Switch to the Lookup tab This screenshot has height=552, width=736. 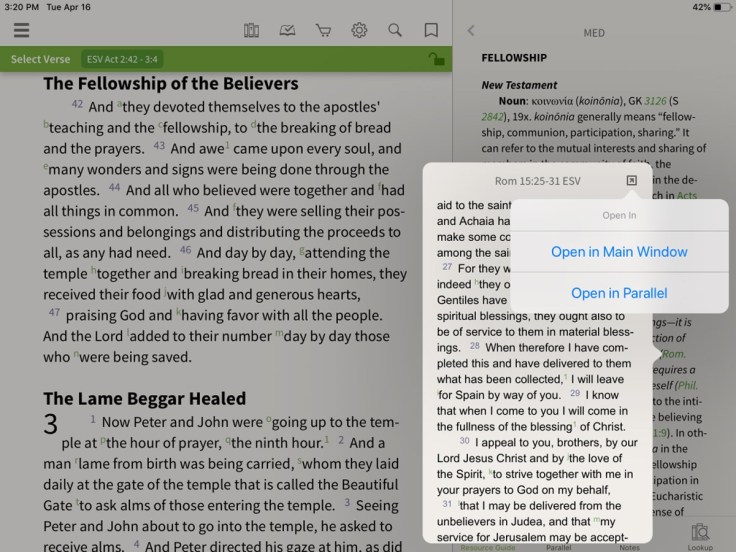(x=700, y=537)
